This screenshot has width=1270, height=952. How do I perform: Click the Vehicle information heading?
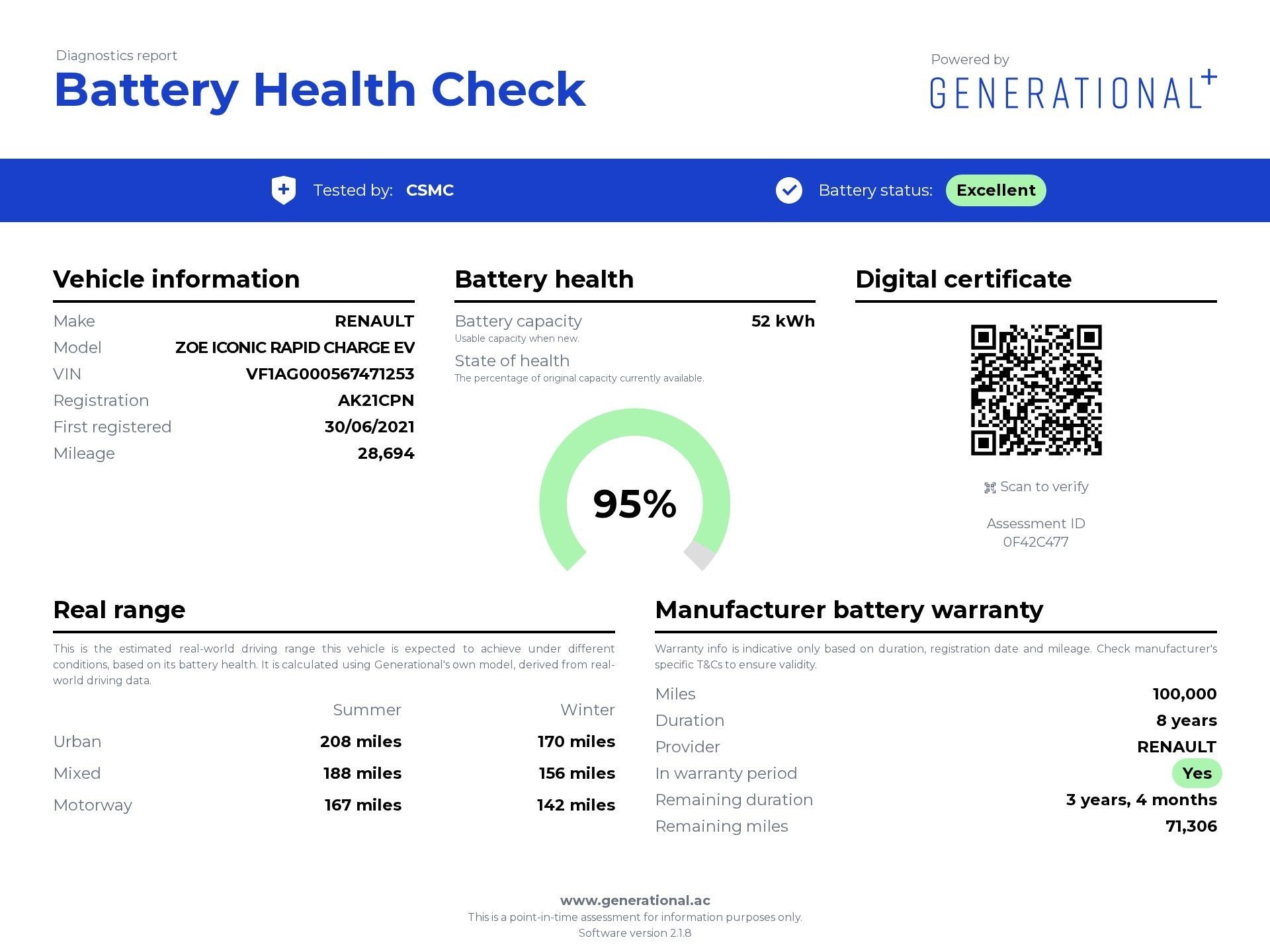pos(177,279)
